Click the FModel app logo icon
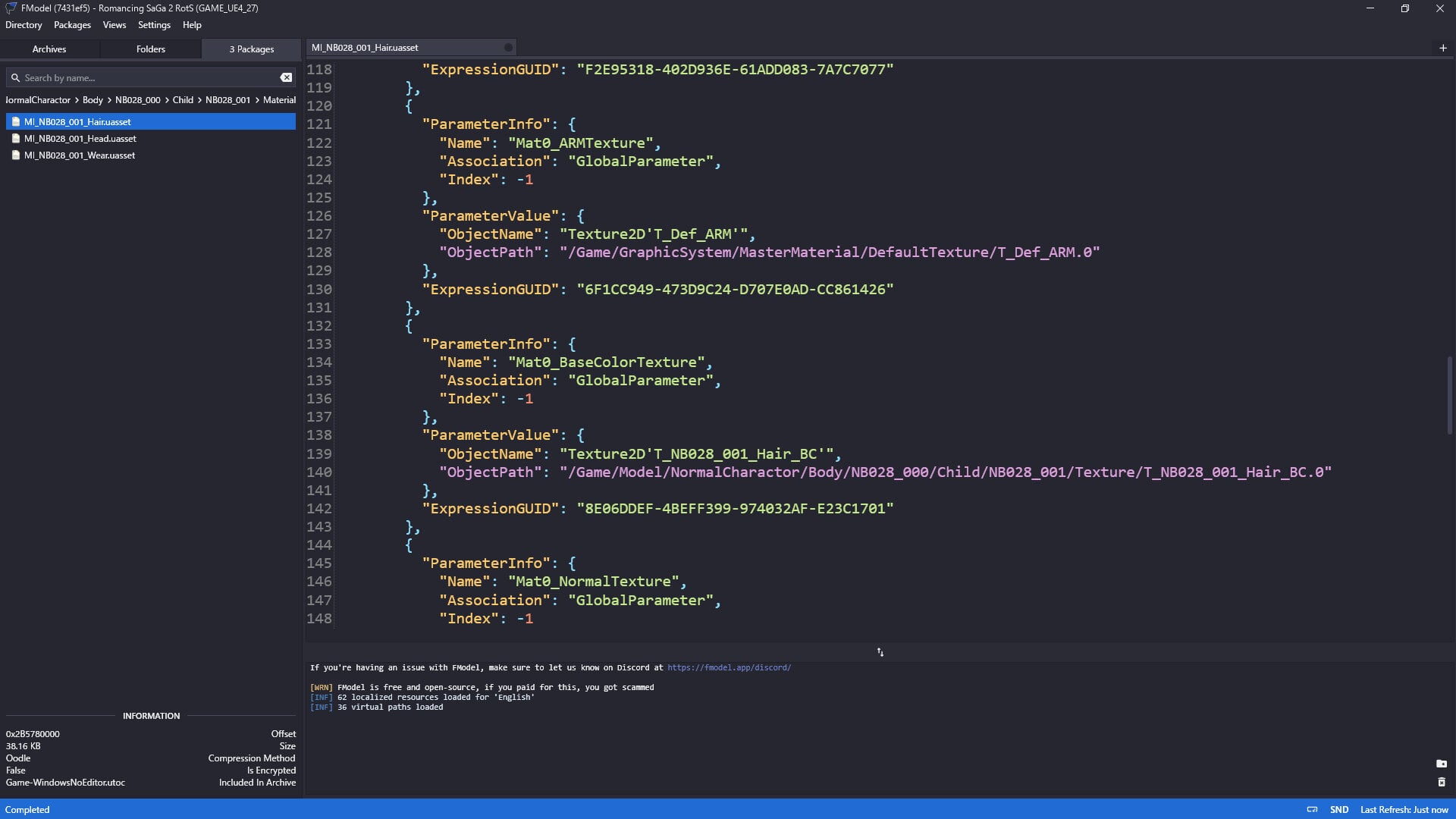Screen dimensions: 1456x819 click(11, 8)
